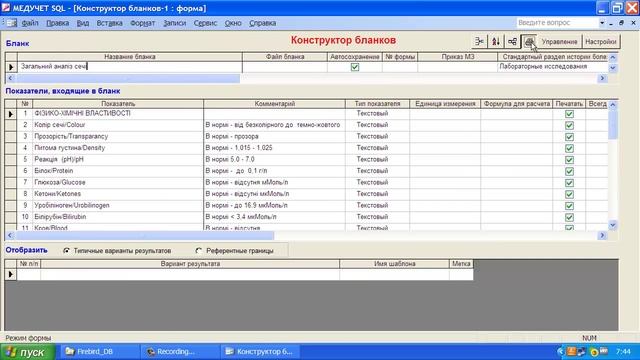Click the indicators table horizontal scrollbar thumb
640x360 pixels.
pos(145,236)
